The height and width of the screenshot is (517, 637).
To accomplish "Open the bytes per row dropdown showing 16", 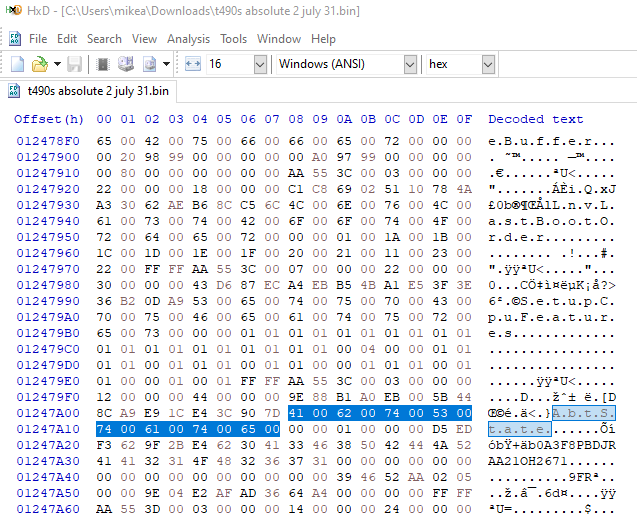I will [260, 65].
